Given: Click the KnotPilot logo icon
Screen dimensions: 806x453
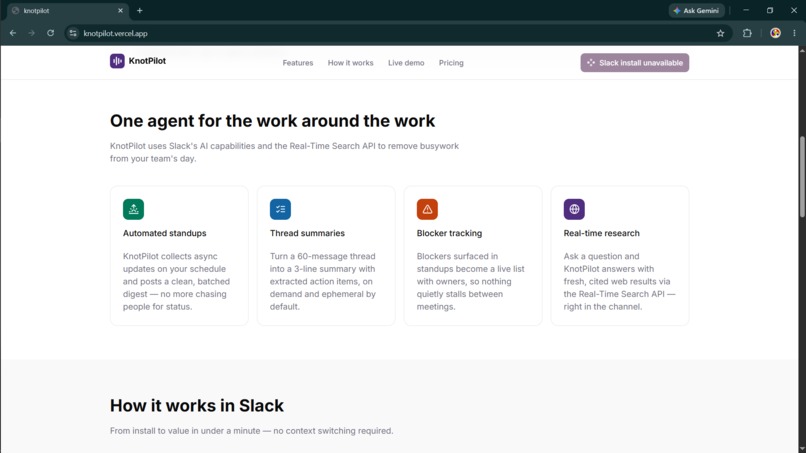Looking at the screenshot, I should [117, 61].
